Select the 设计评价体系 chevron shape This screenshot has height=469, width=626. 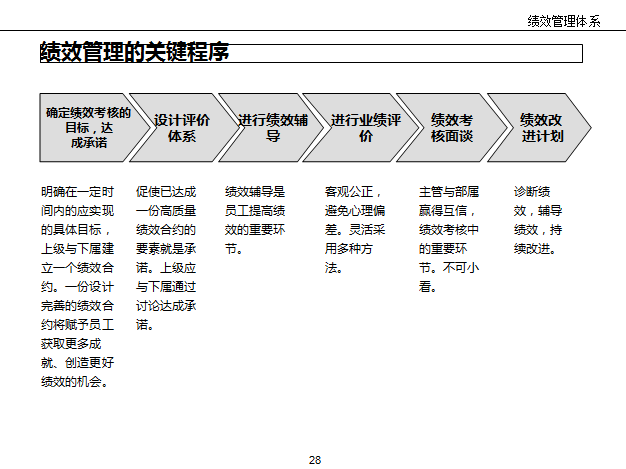pos(182,128)
